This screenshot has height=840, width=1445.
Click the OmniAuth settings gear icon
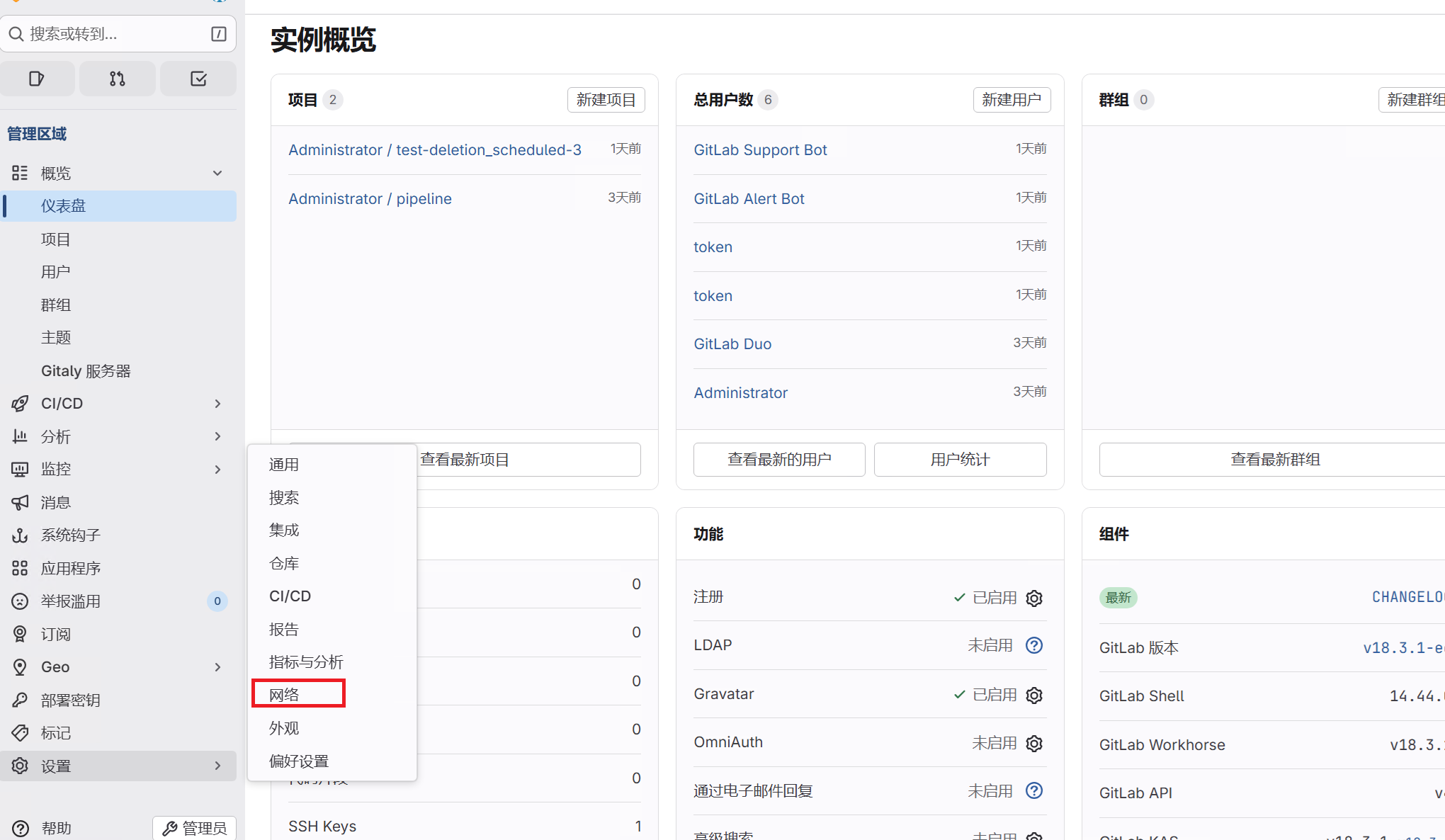1034,744
